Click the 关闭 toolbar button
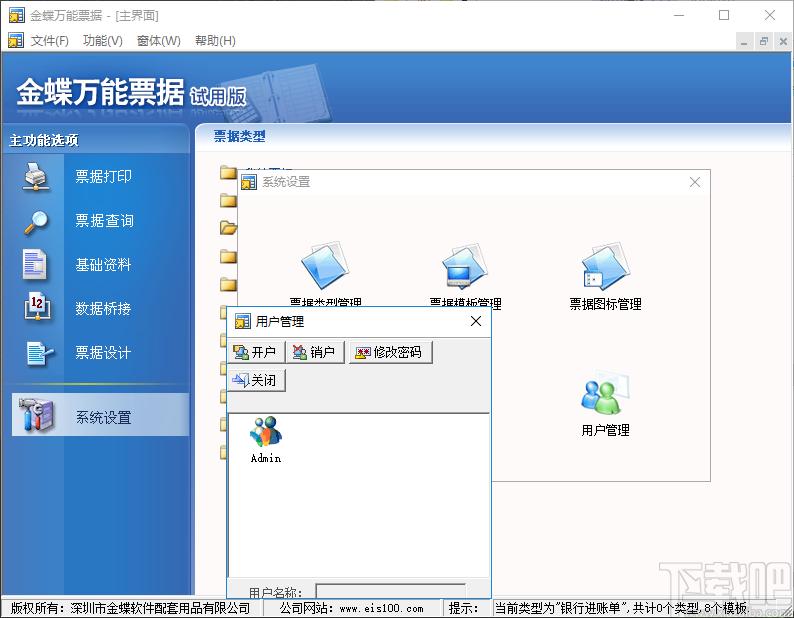The image size is (794, 618). coord(257,380)
